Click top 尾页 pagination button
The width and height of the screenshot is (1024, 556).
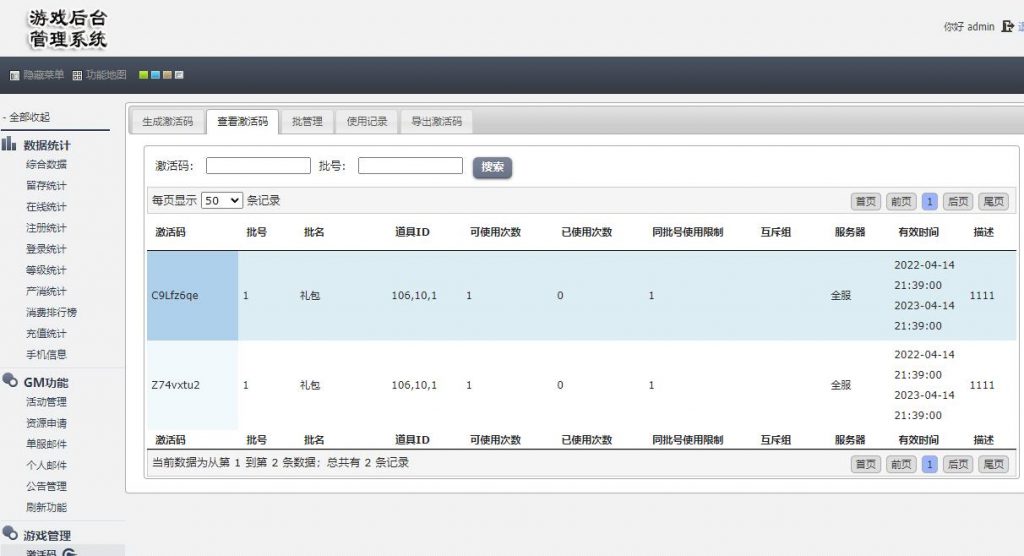(993, 201)
